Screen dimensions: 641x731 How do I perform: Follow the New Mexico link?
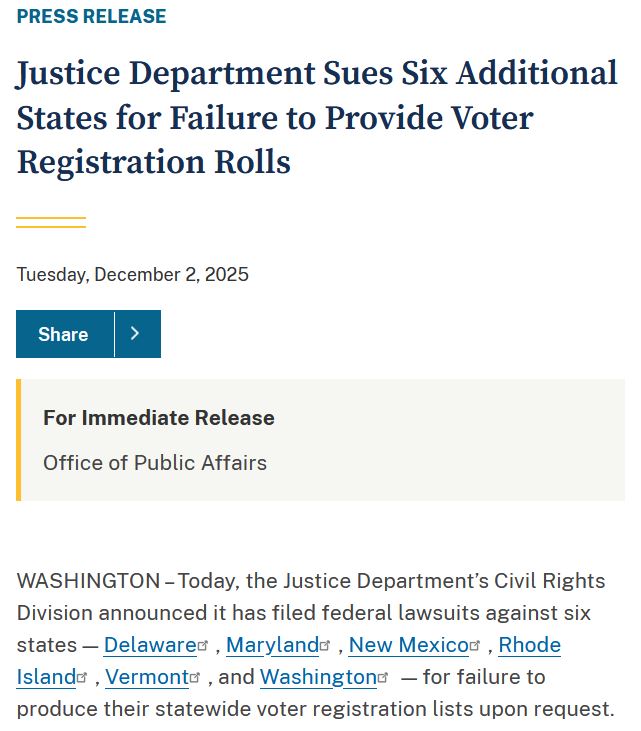coord(408,645)
